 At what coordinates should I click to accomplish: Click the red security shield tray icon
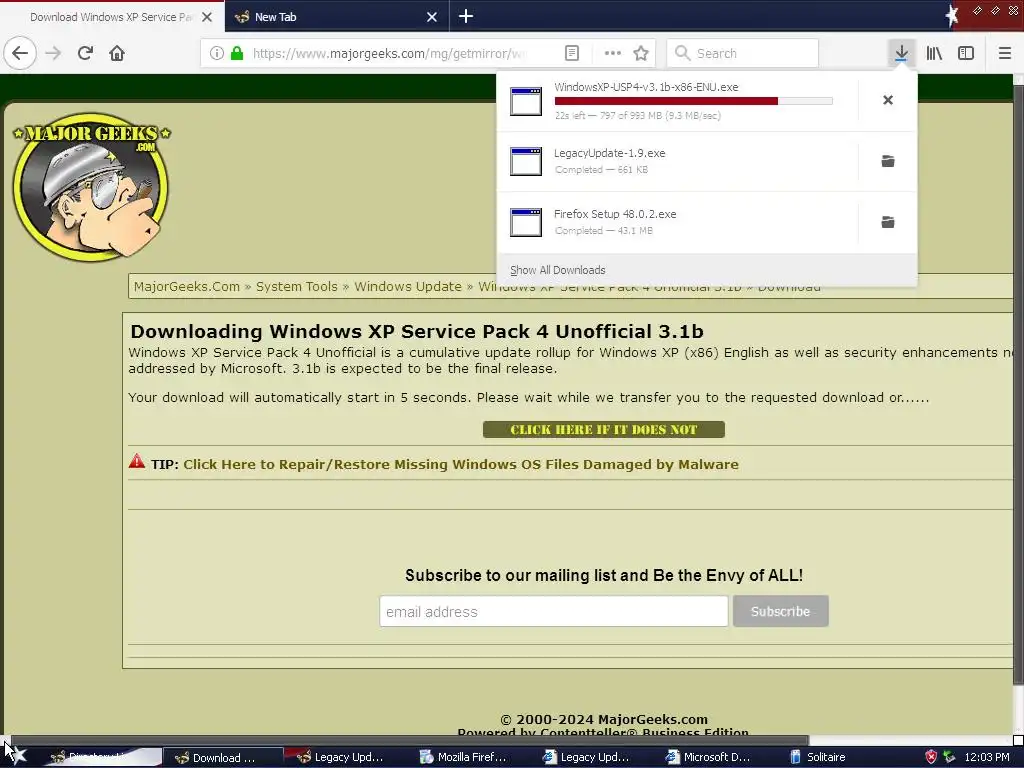(x=931, y=758)
